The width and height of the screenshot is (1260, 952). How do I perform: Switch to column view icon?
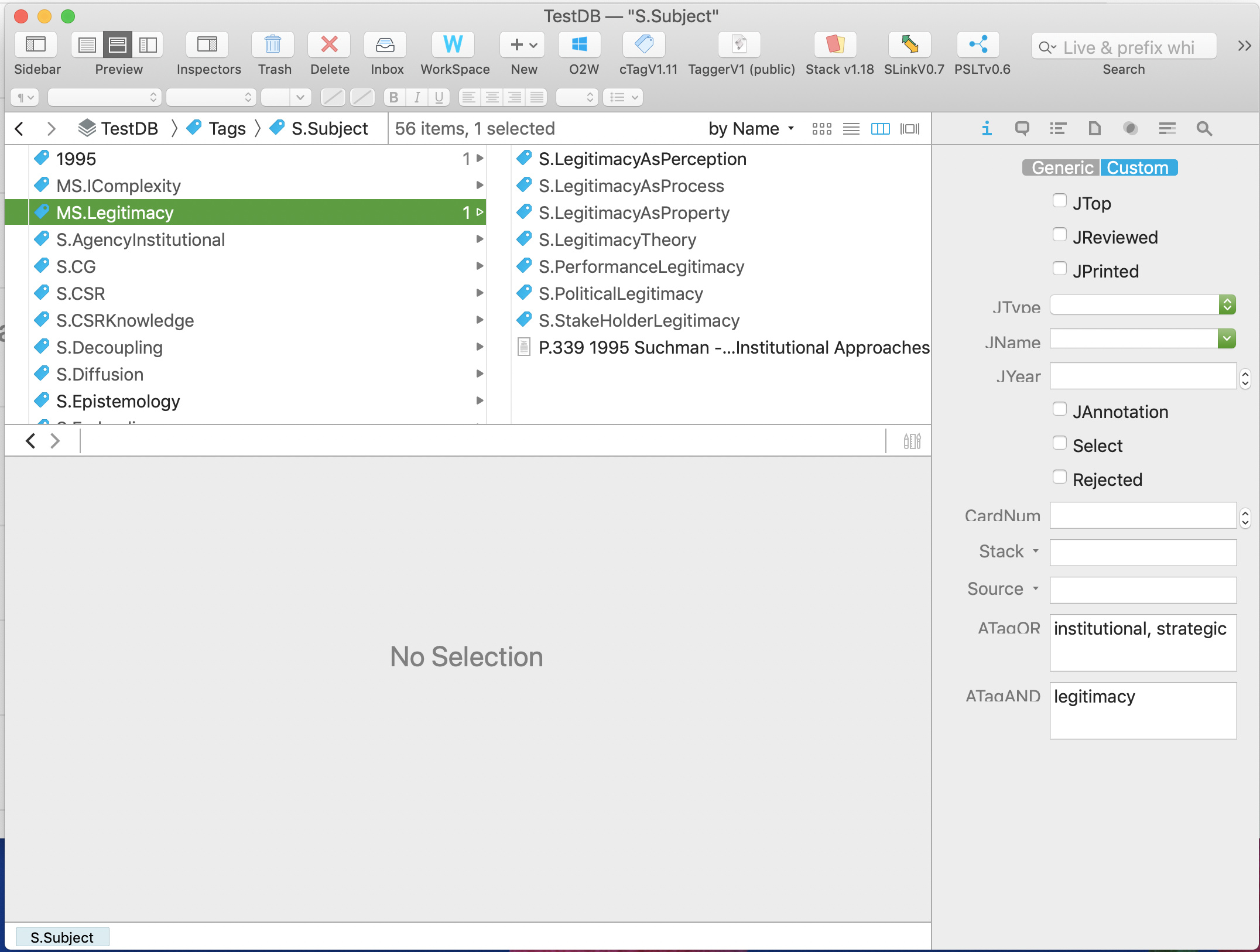coord(880,129)
